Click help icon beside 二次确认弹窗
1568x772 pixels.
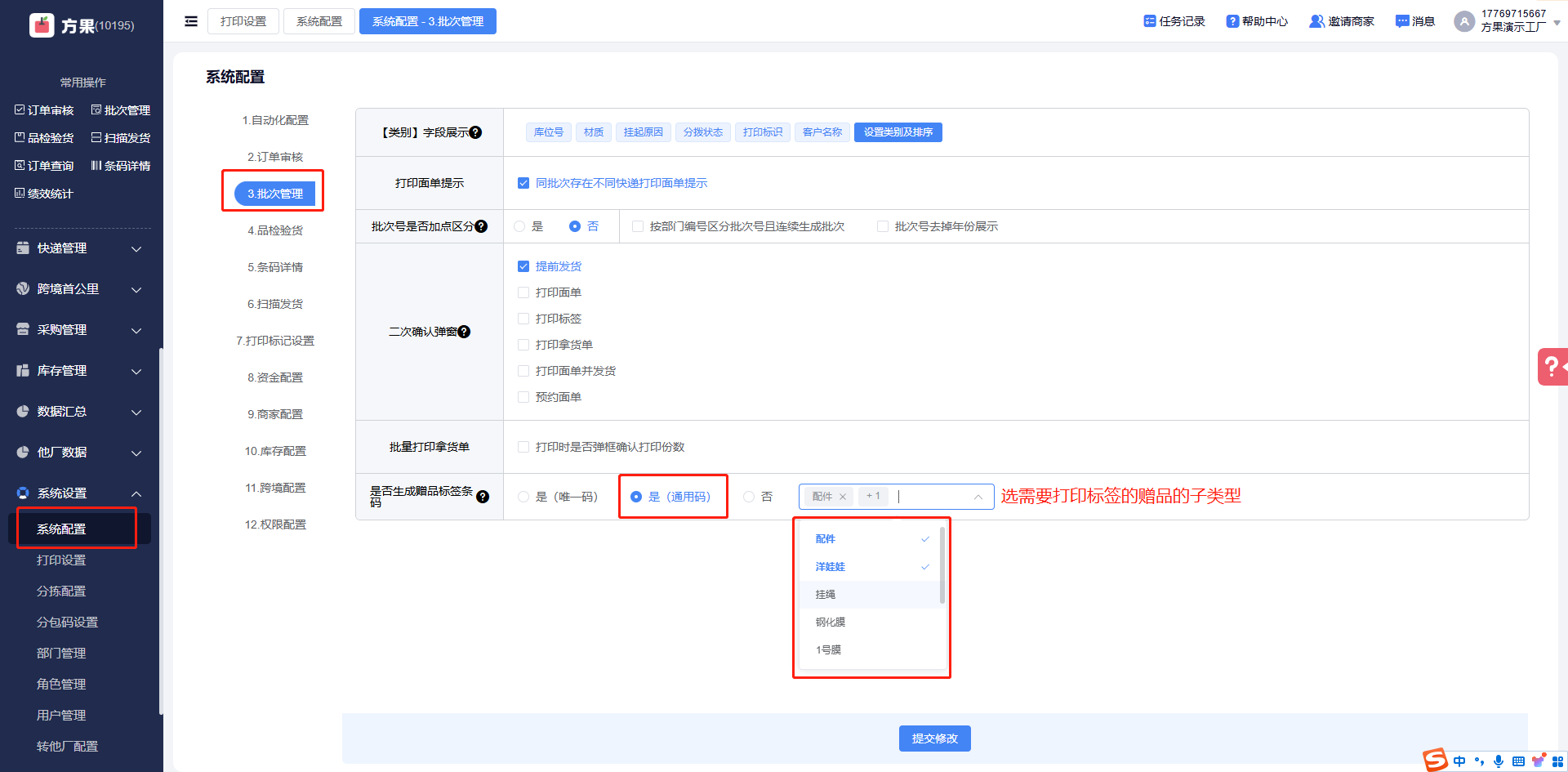(464, 332)
